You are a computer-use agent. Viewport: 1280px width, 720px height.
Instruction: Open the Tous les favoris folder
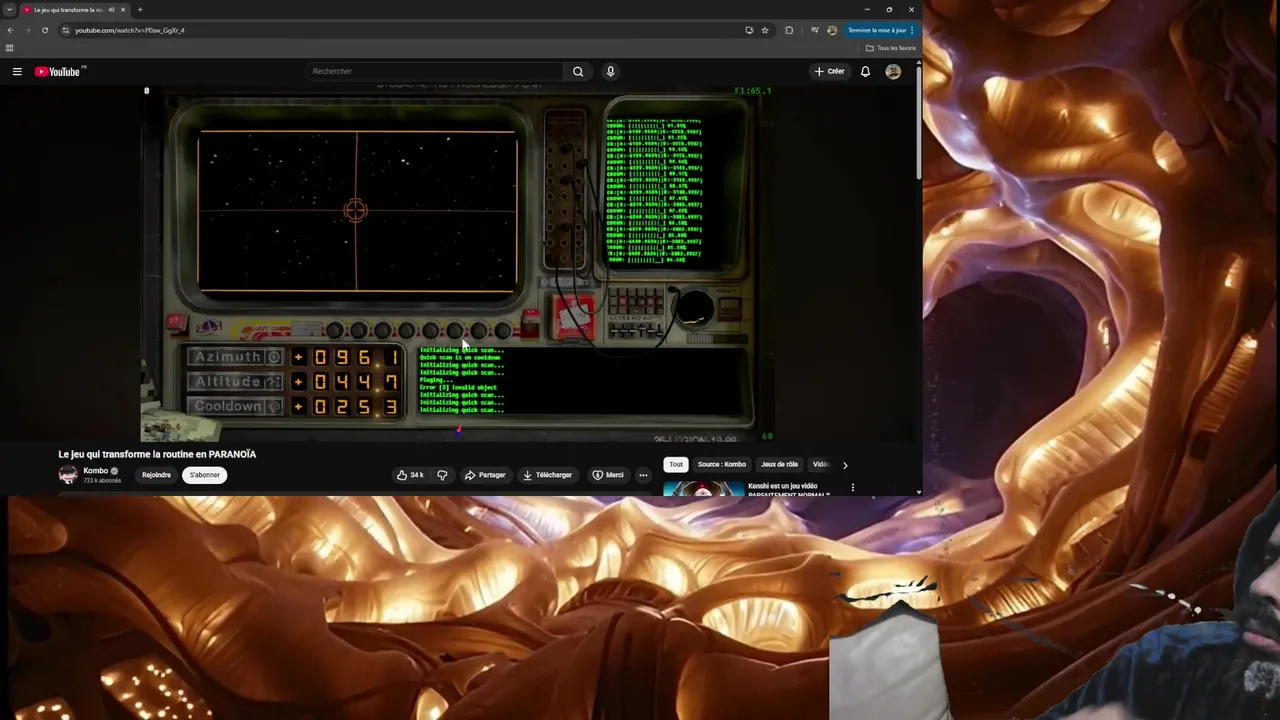891,48
